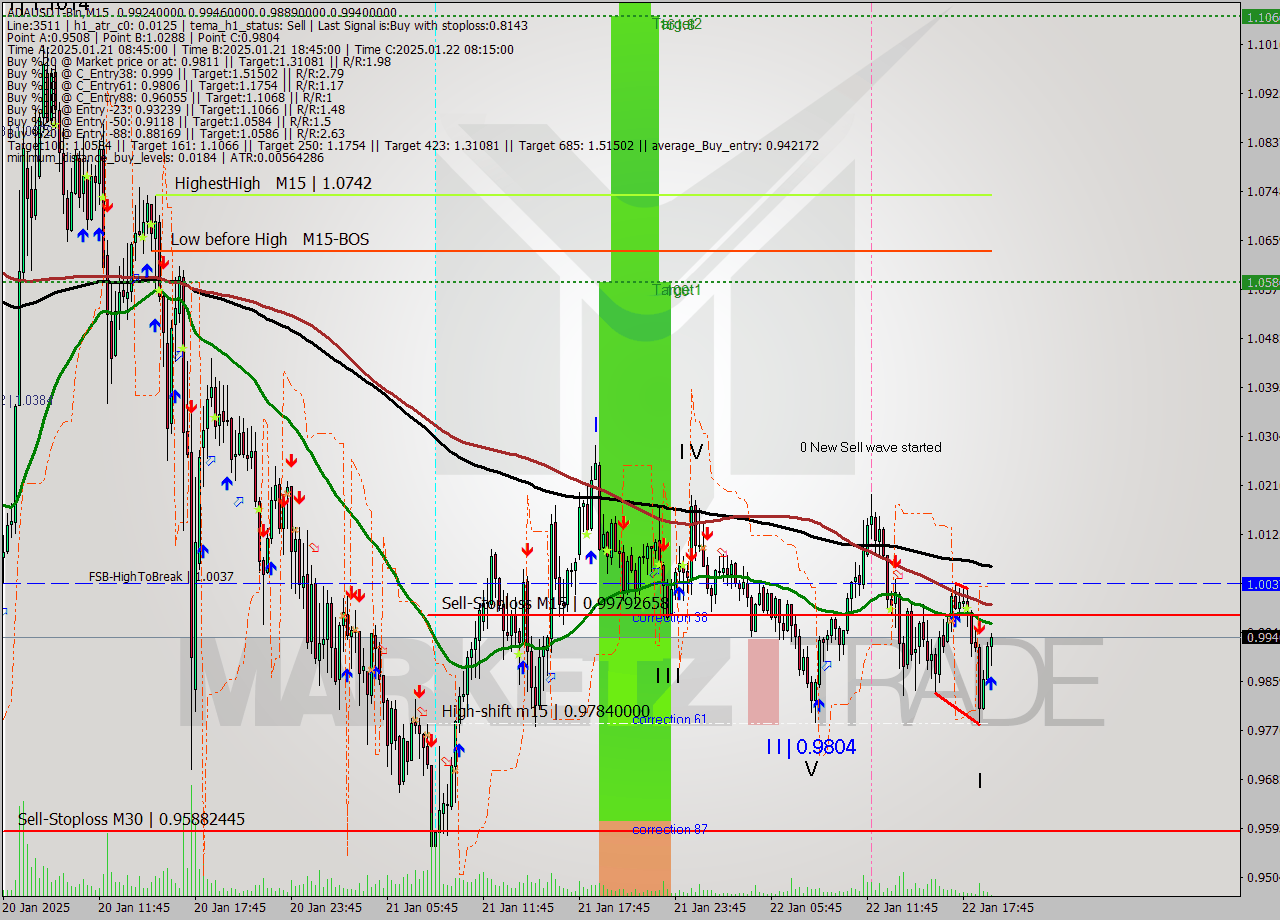Click current price tag 0.994 on axis
The width and height of the screenshot is (1280, 920).
point(1260,637)
